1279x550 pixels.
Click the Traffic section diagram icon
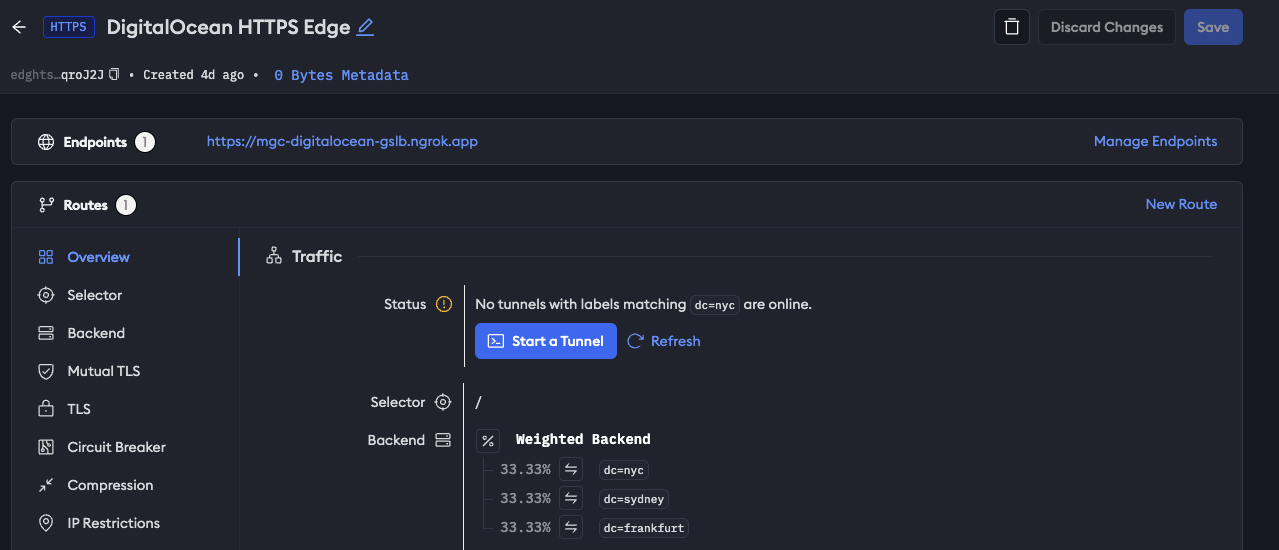[x=274, y=257]
